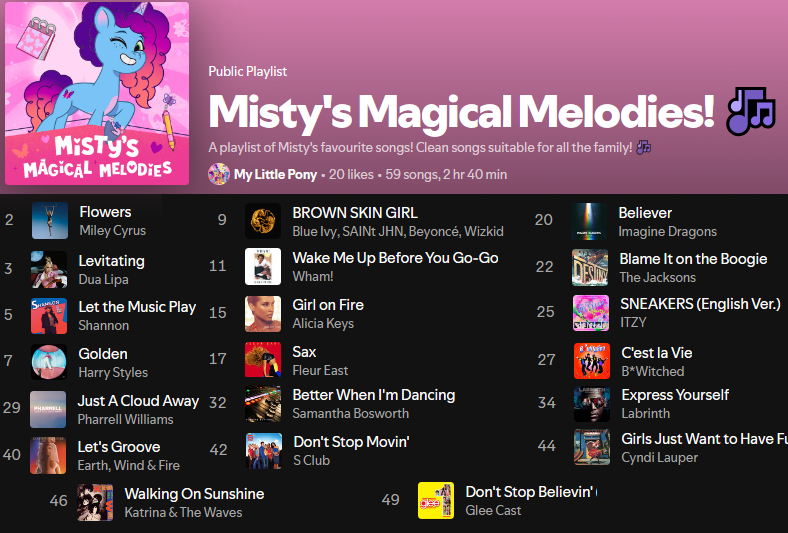Click the Pharrell Williams artist name
The image size is (788, 533).
click(x=125, y=420)
